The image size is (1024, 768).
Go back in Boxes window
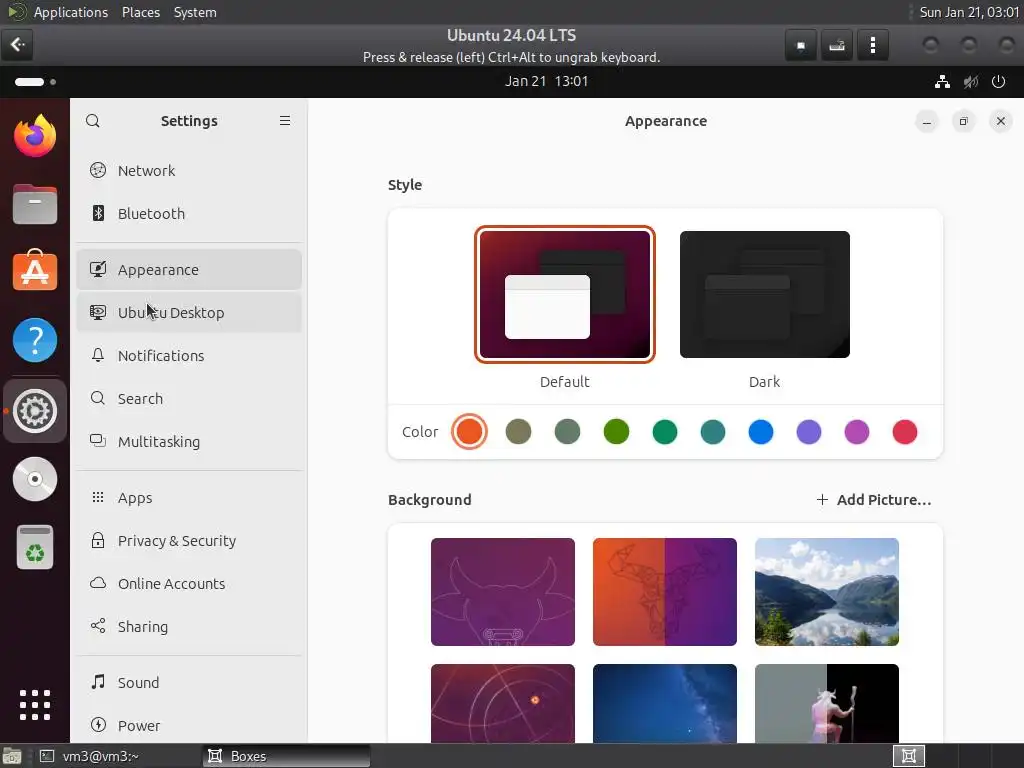(17, 44)
